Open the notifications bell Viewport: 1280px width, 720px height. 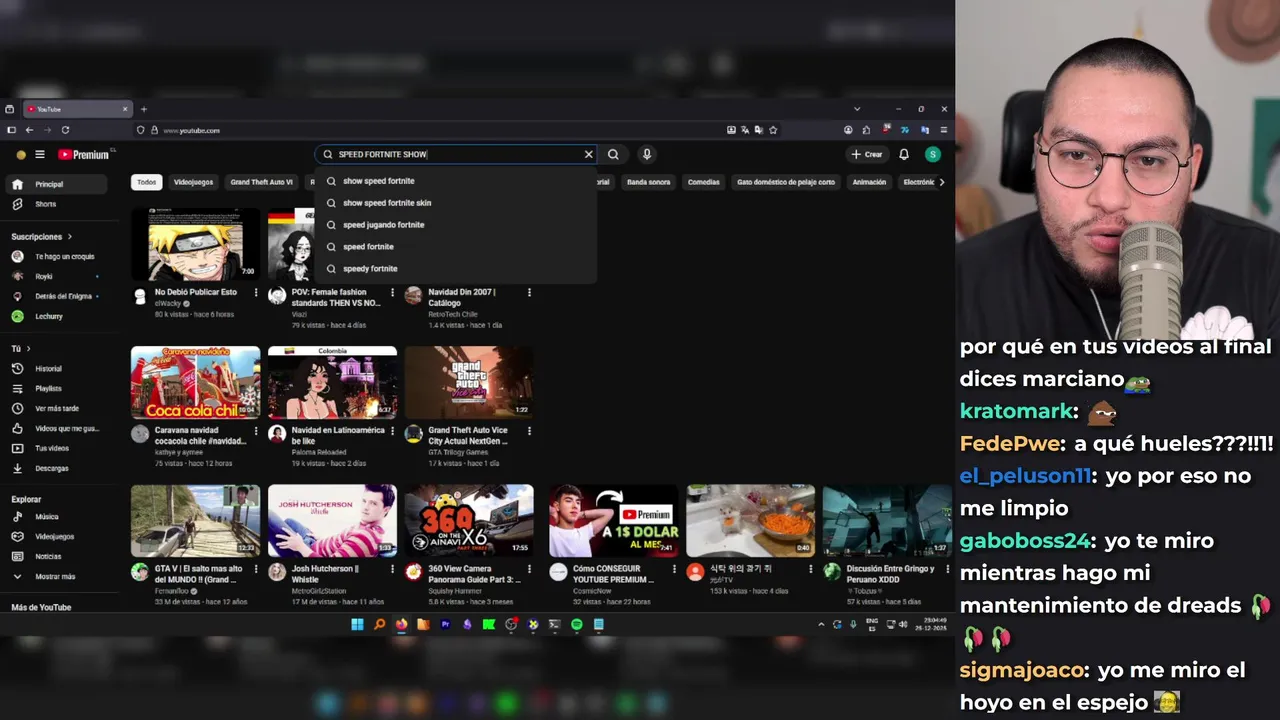click(904, 154)
